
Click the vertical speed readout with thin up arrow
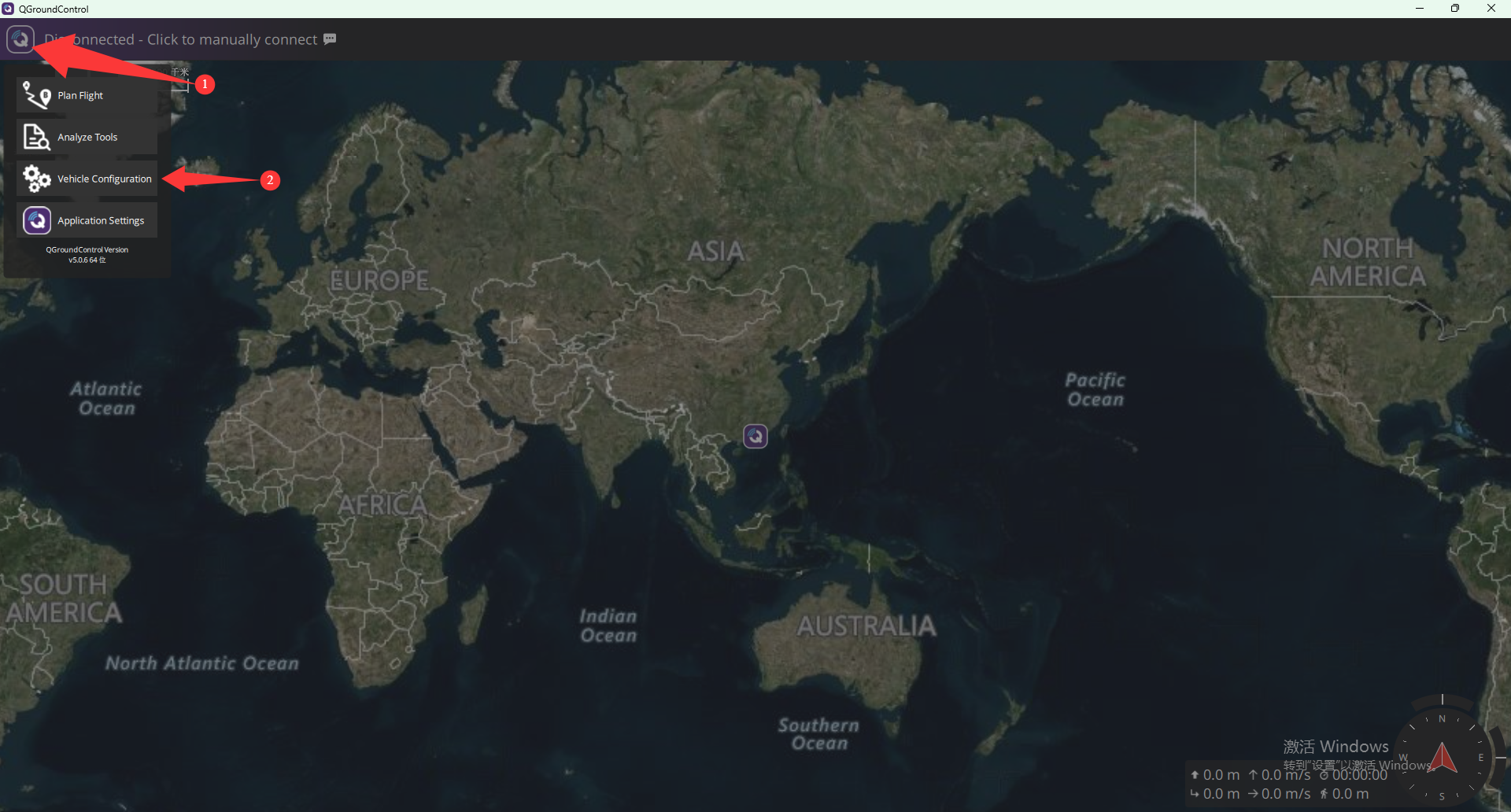1279,775
